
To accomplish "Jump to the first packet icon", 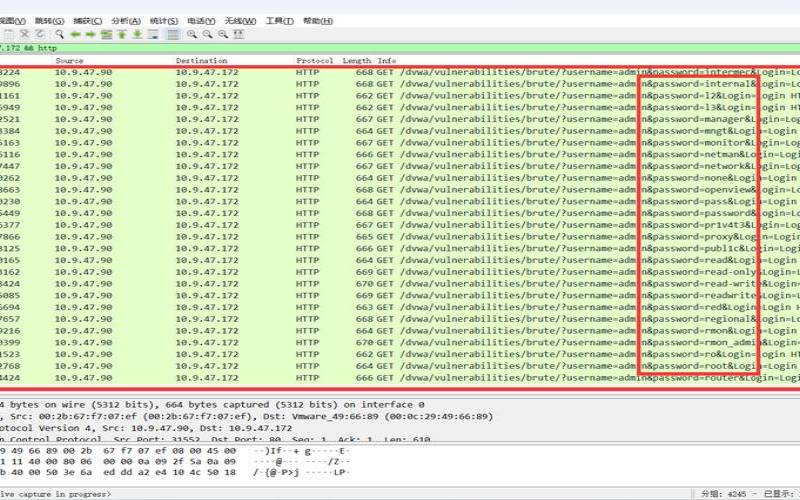I will (122, 34).
